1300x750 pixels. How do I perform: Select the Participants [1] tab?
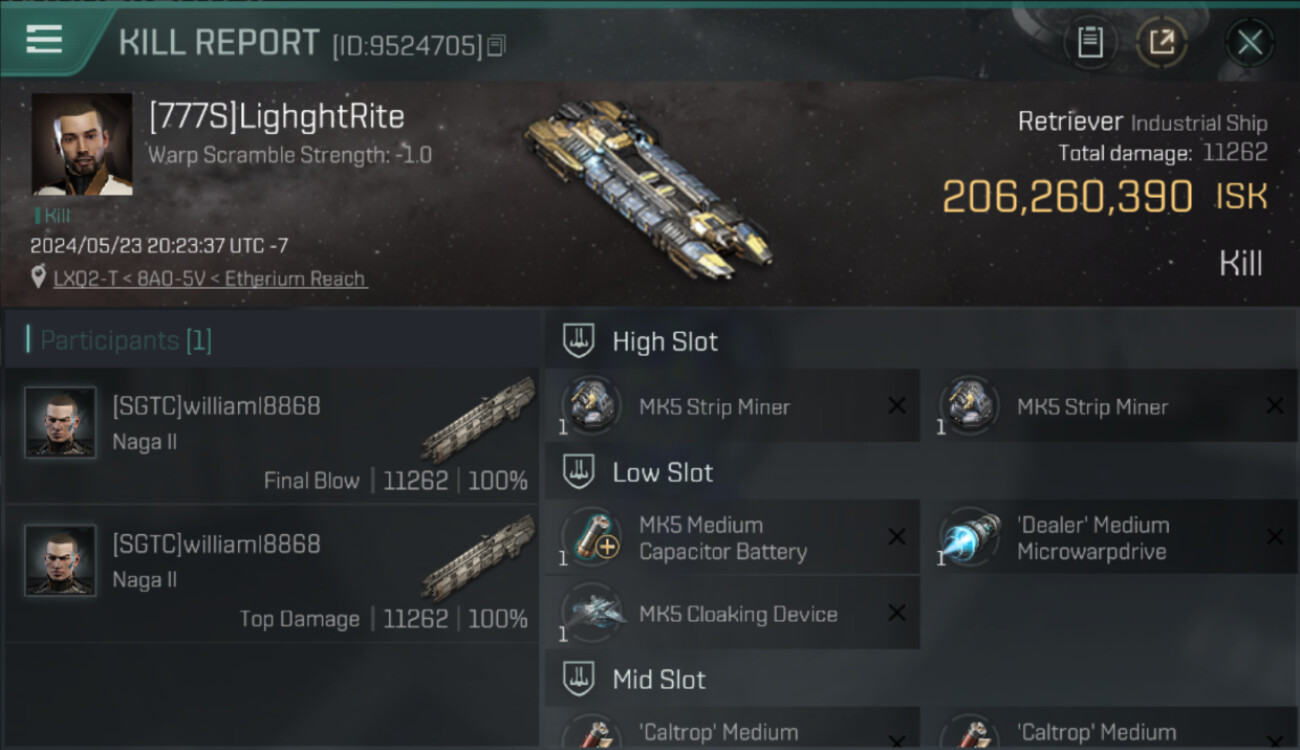point(126,341)
